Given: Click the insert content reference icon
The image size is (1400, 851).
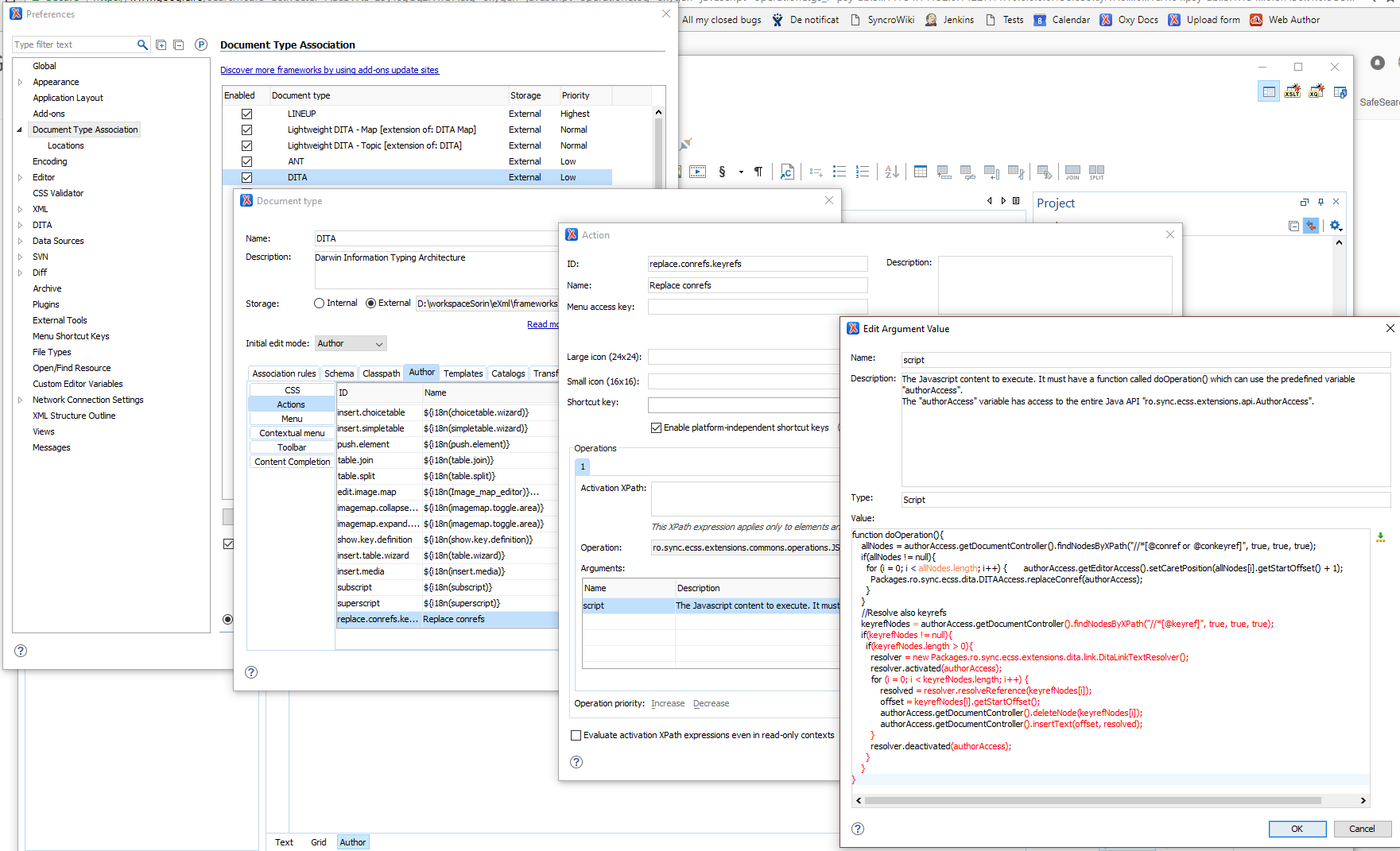Looking at the screenshot, I should (x=787, y=172).
